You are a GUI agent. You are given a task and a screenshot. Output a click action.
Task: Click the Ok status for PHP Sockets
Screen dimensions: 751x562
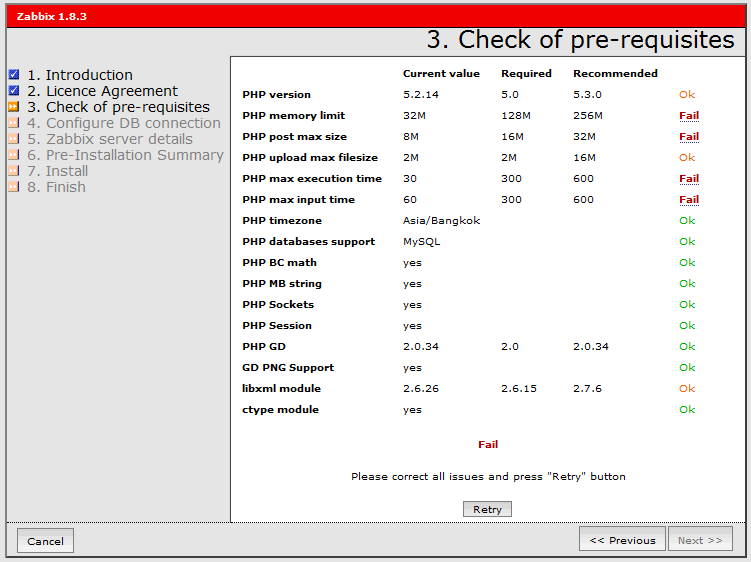coord(687,305)
